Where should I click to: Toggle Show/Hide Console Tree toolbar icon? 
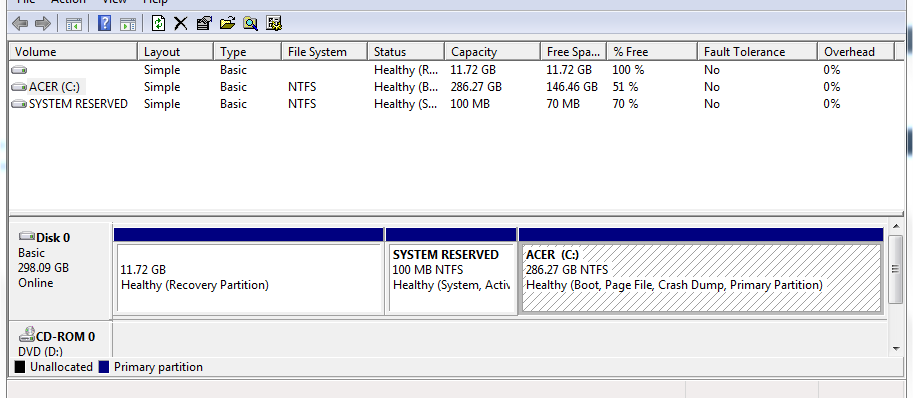pyautogui.click(x=74, y=24)
